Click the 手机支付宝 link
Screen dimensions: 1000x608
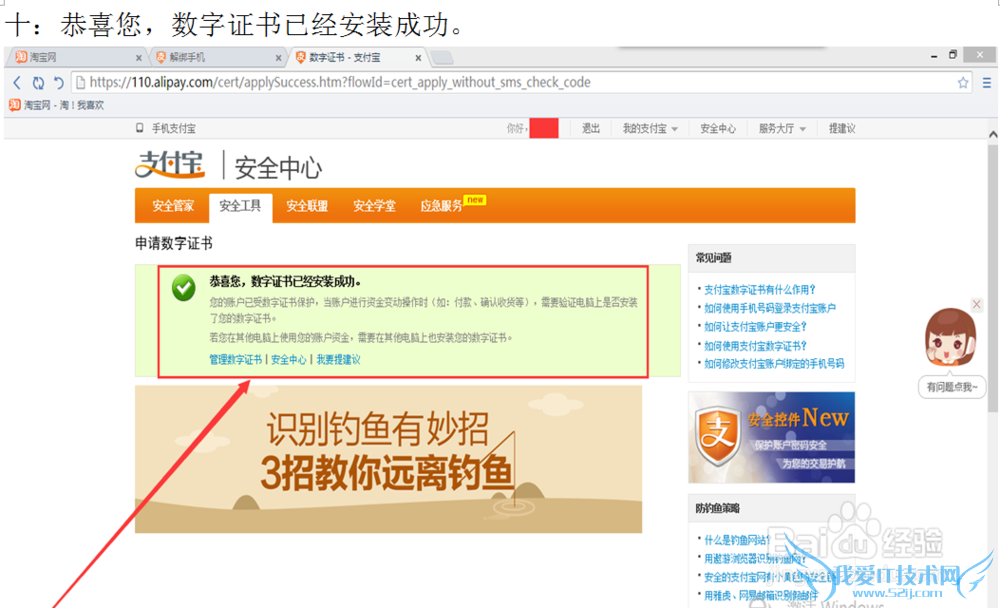pyautogui.click(x=173, y=128)
